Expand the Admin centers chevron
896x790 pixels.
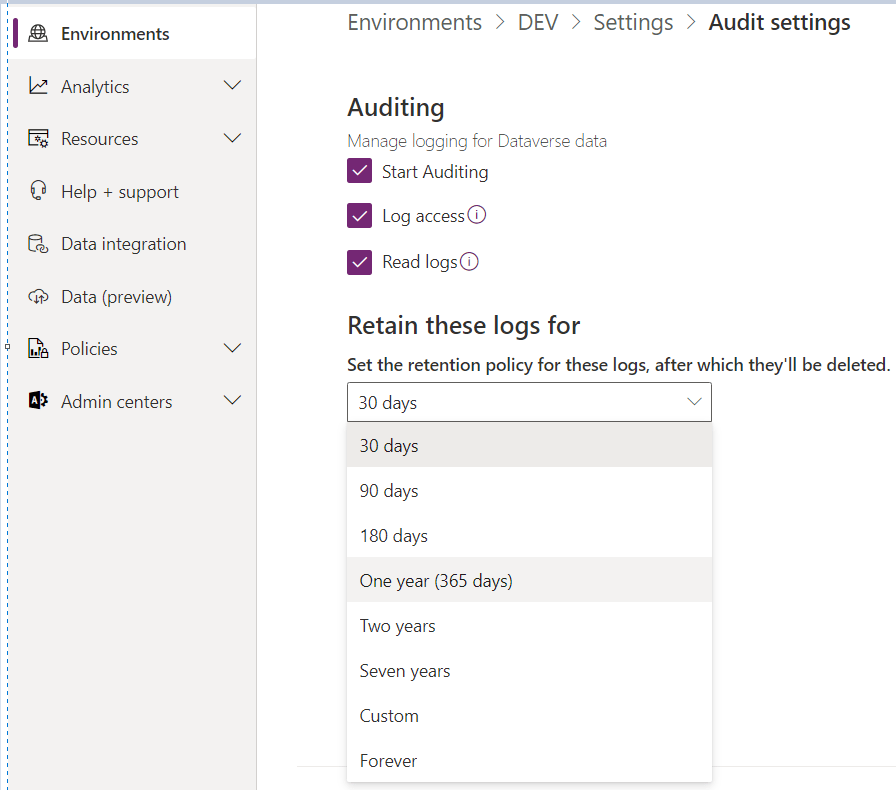click(x=232, y=401)
